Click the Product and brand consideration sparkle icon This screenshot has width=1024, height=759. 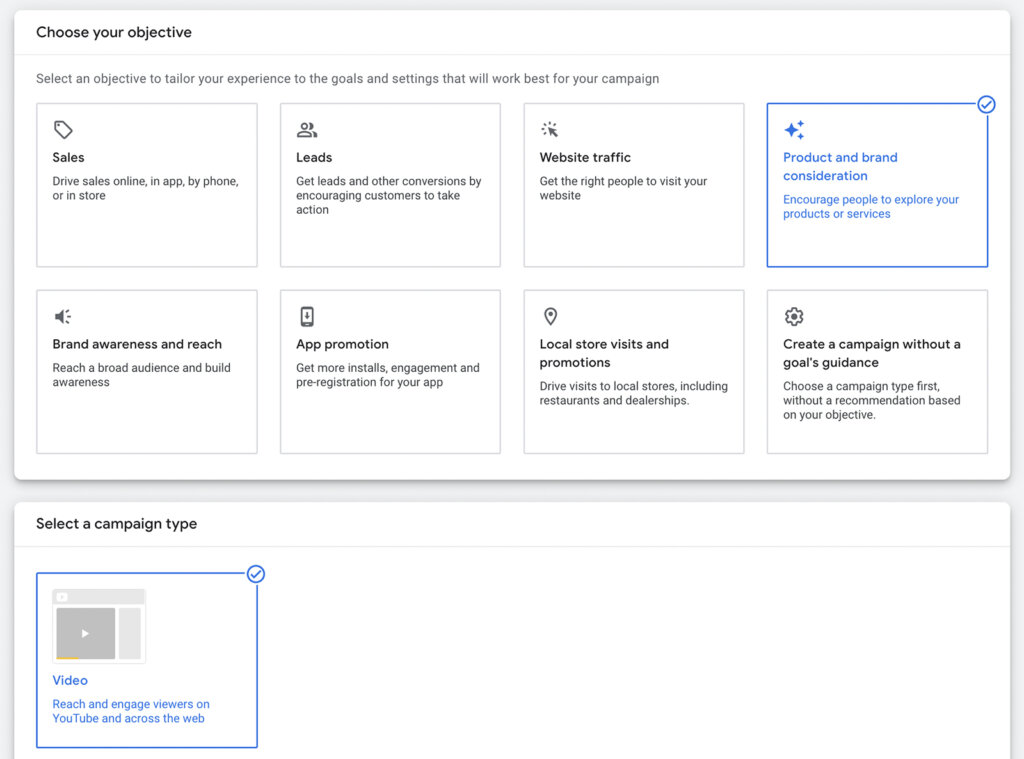pos(794,129)
